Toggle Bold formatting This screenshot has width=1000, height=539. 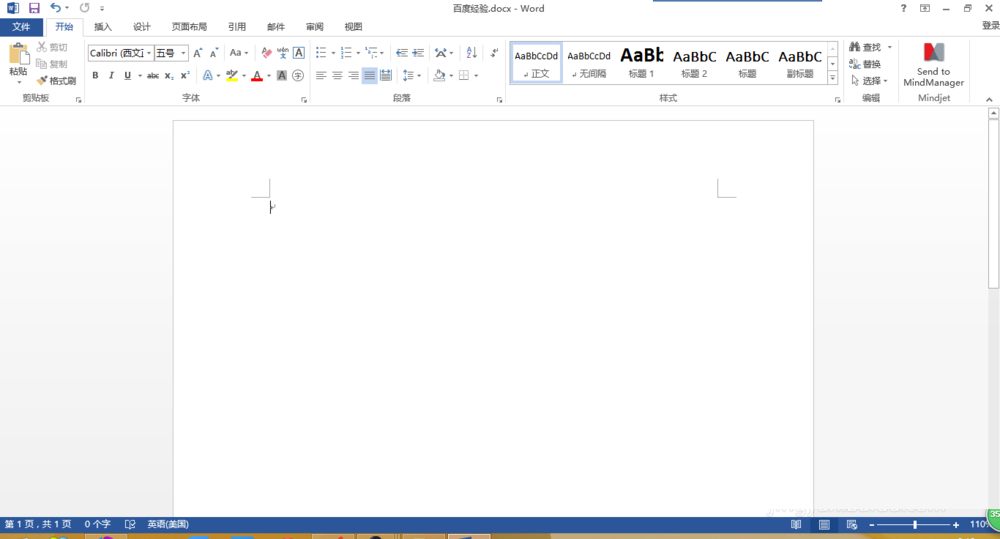click(95, 76)
